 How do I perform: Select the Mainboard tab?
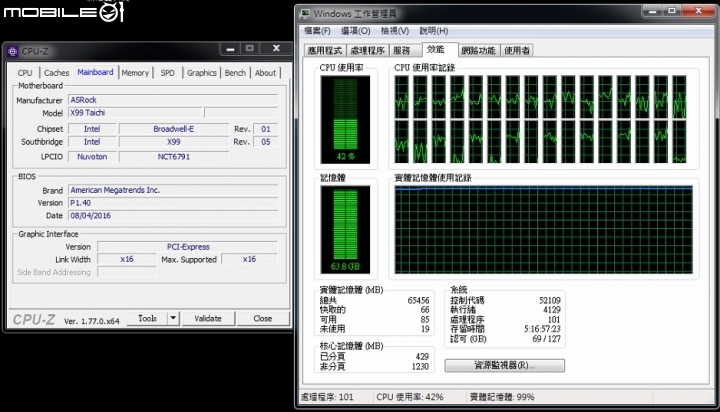click(x=95, y=72)
